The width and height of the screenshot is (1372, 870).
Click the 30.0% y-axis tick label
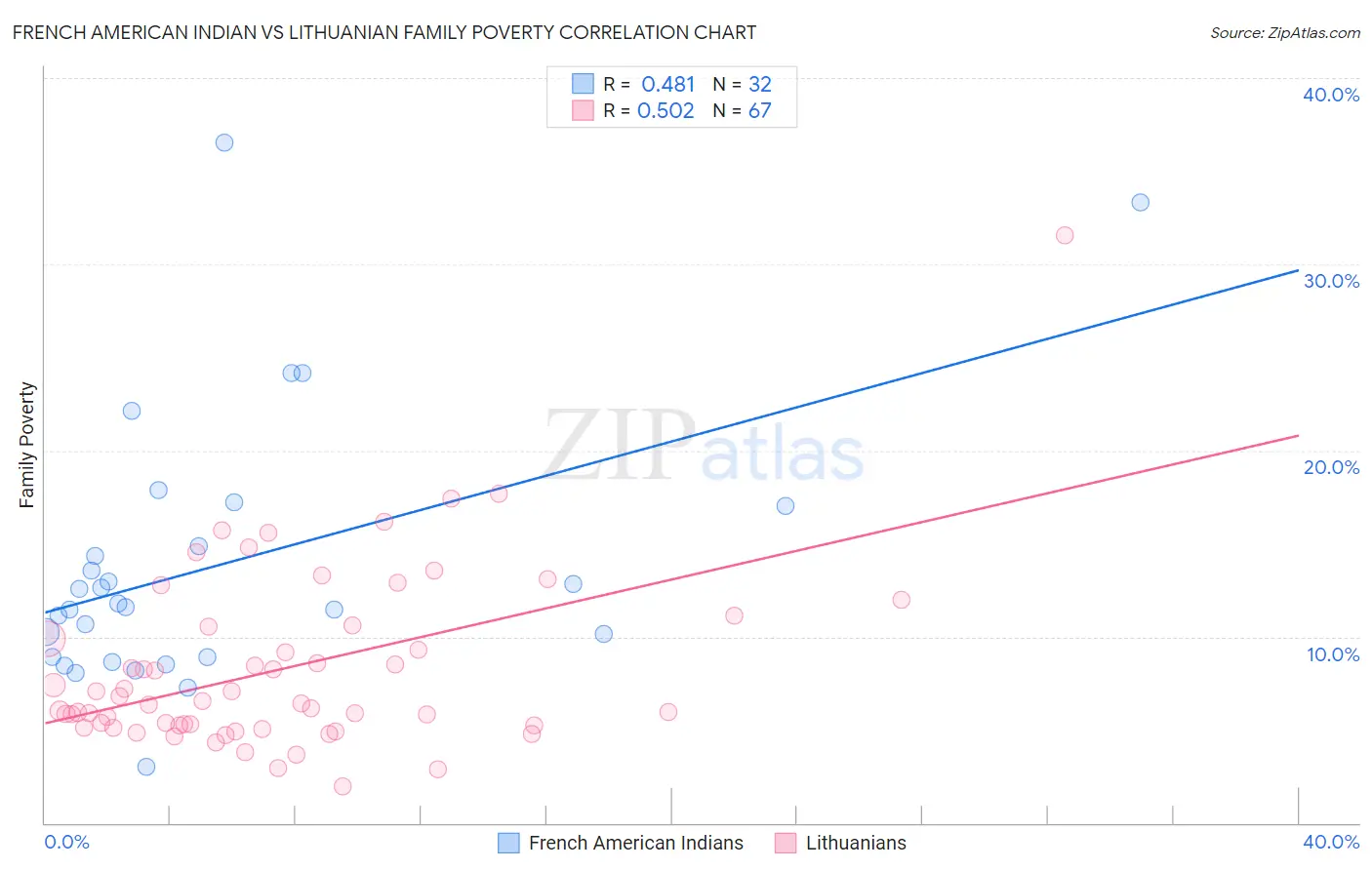[1331, 281]
